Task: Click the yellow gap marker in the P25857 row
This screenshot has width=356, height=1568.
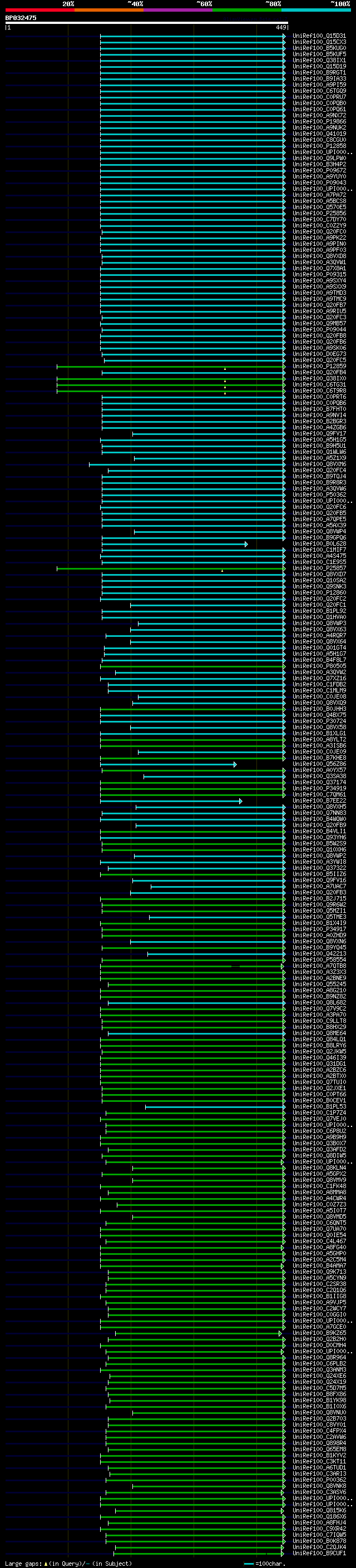Action: coord(222,571)
